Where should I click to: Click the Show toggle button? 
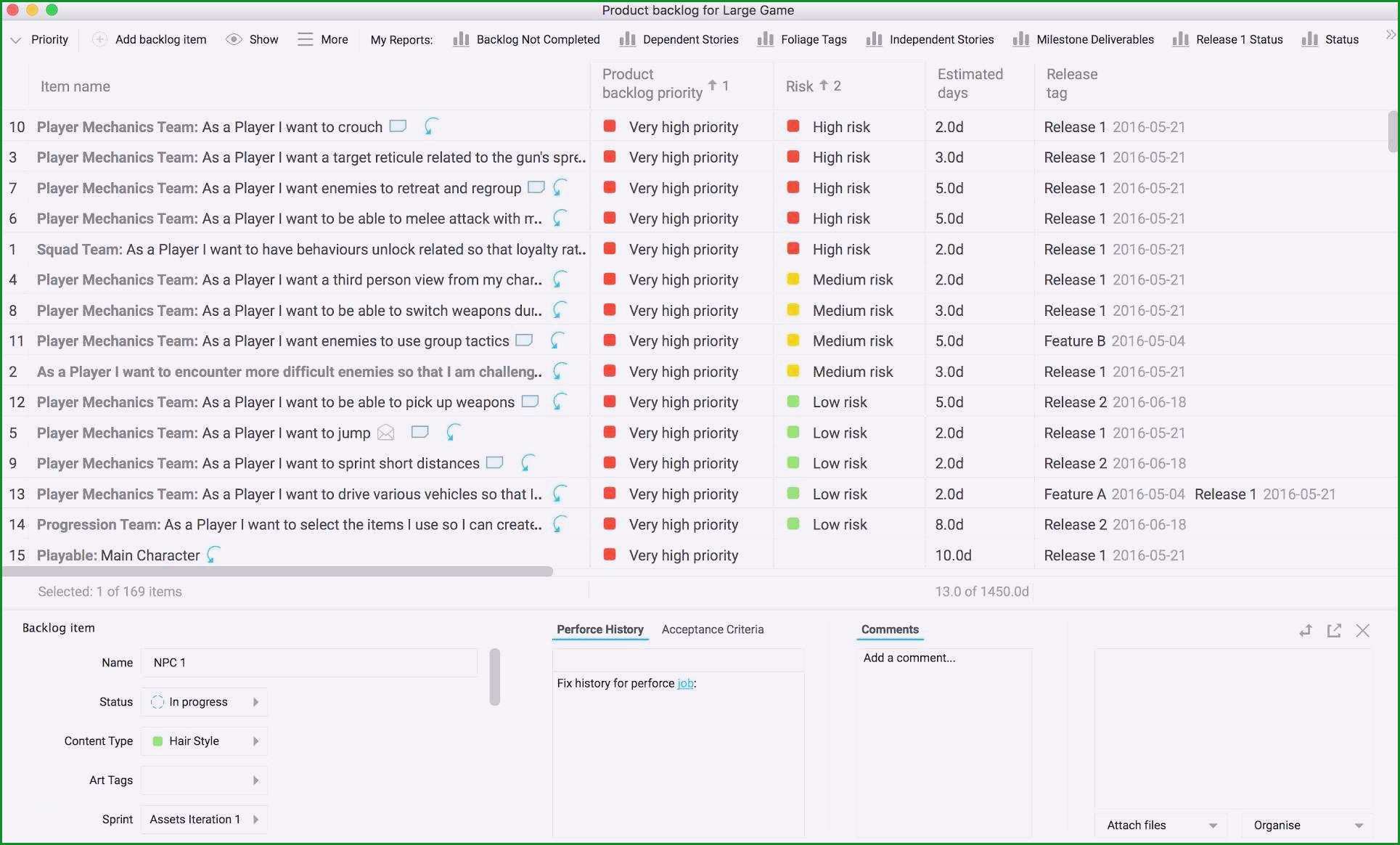[252, 39]
